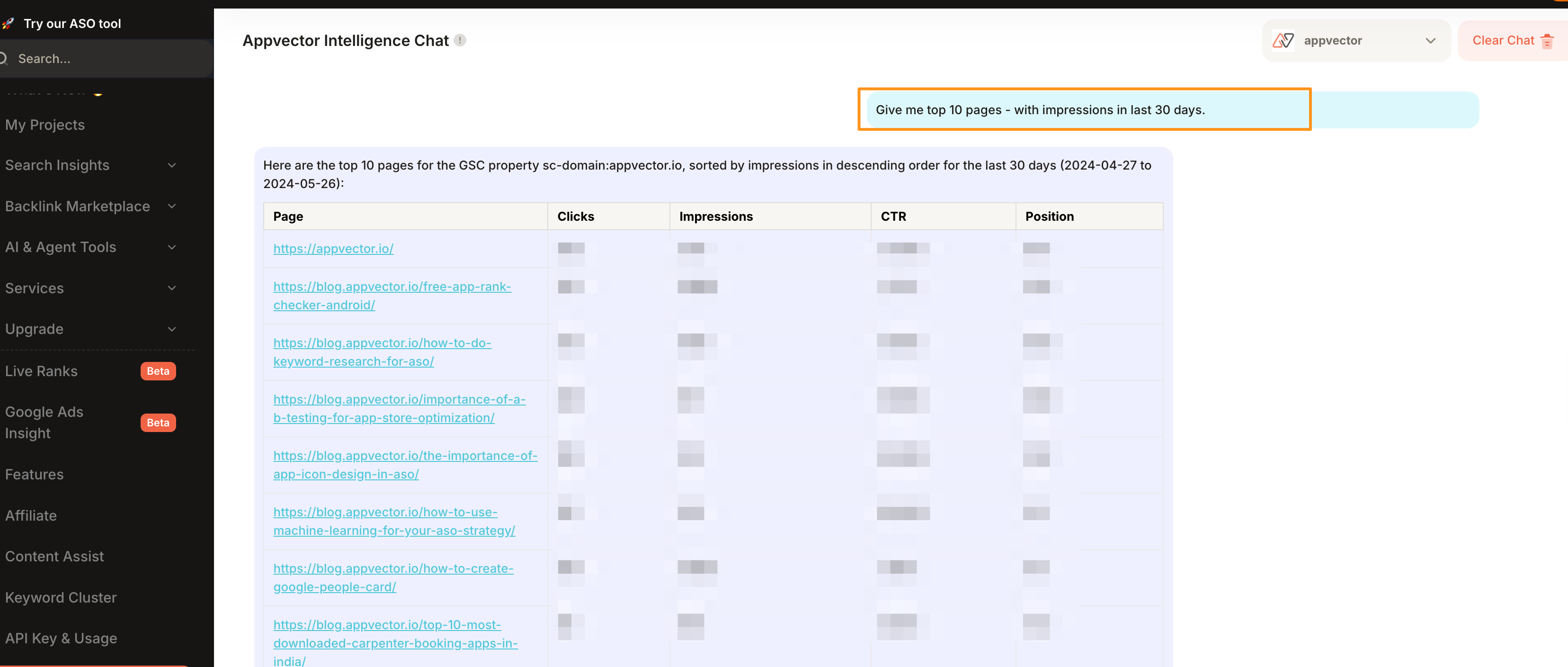Click the info icon next to Appvector Intelligence Chat
Image resolution: width=1568 pixels, height=667 pixels.
click(x=460, y=40)
